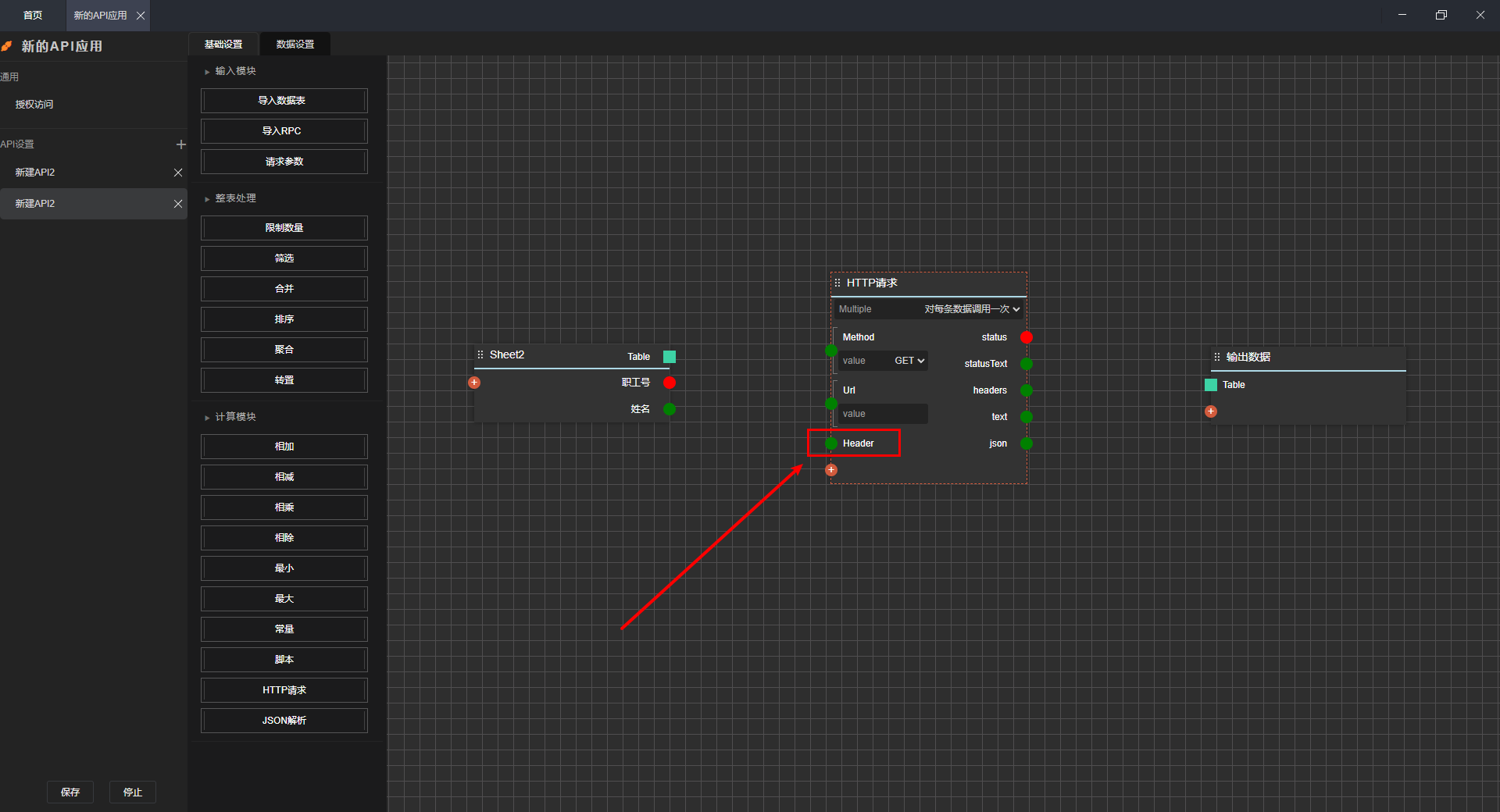Switch to the 首页 tab
Screen dimensions: 1500x812
[33, 16]
